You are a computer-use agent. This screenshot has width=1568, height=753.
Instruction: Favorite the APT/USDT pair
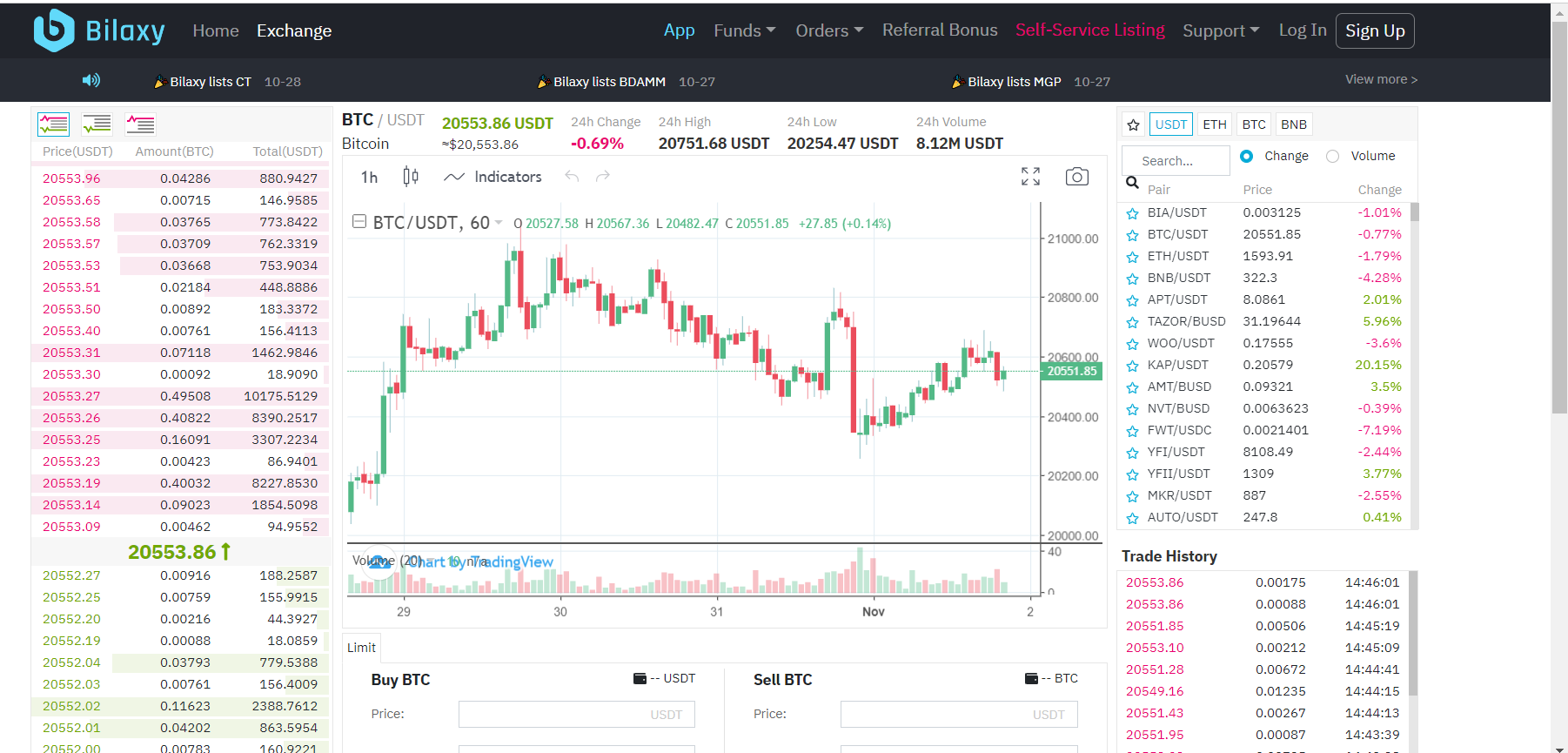point(1132,300)
